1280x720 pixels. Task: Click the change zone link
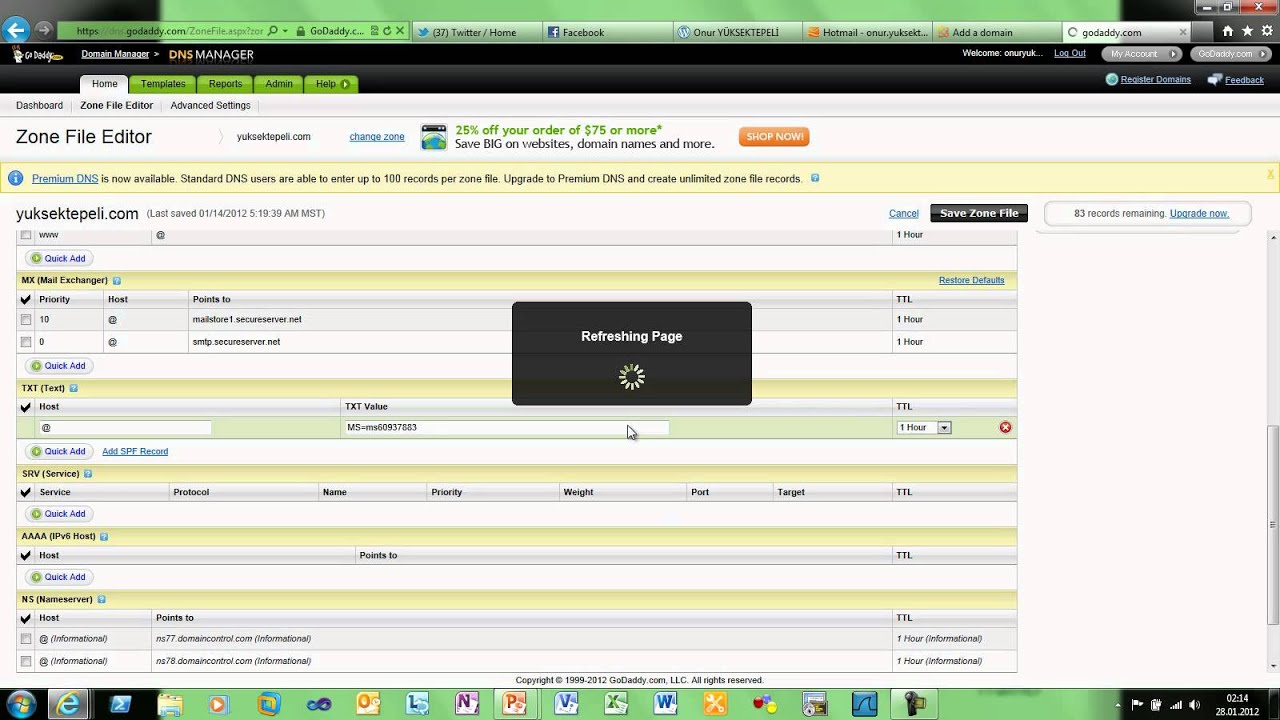377,137
